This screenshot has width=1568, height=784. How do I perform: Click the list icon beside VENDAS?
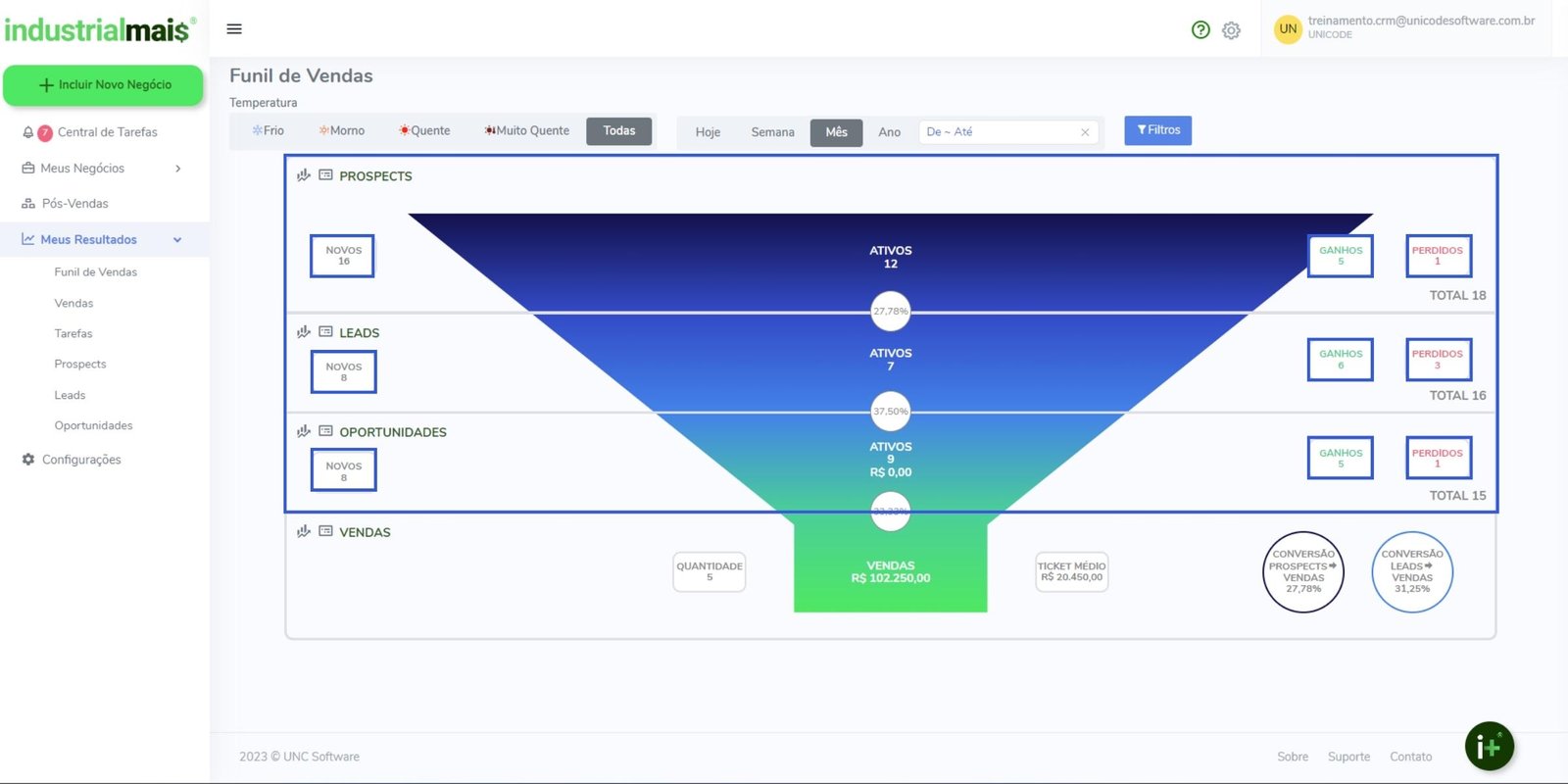pyautogui.click(x=325, y=531)
